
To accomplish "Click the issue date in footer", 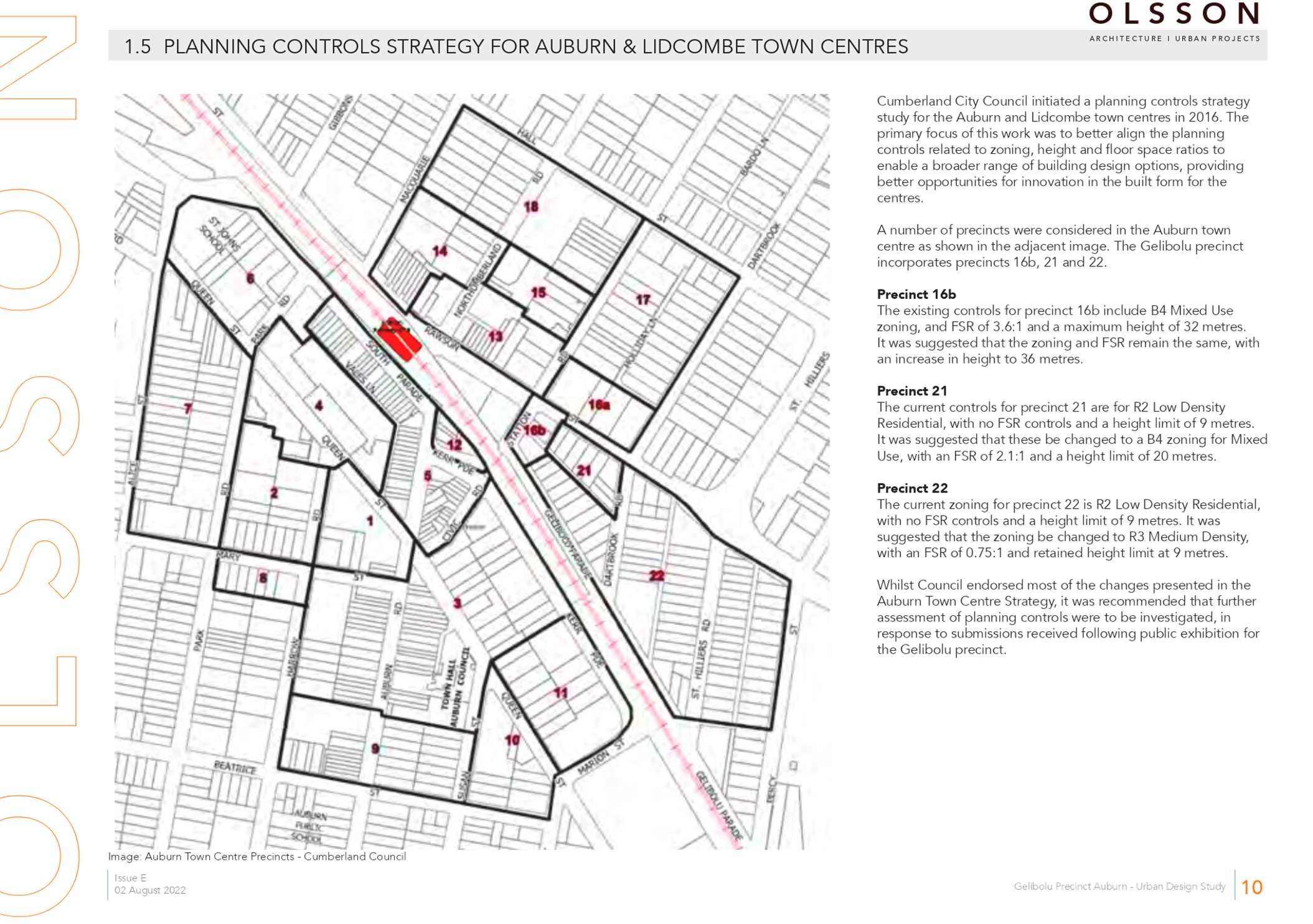I will tap(149, 890).
